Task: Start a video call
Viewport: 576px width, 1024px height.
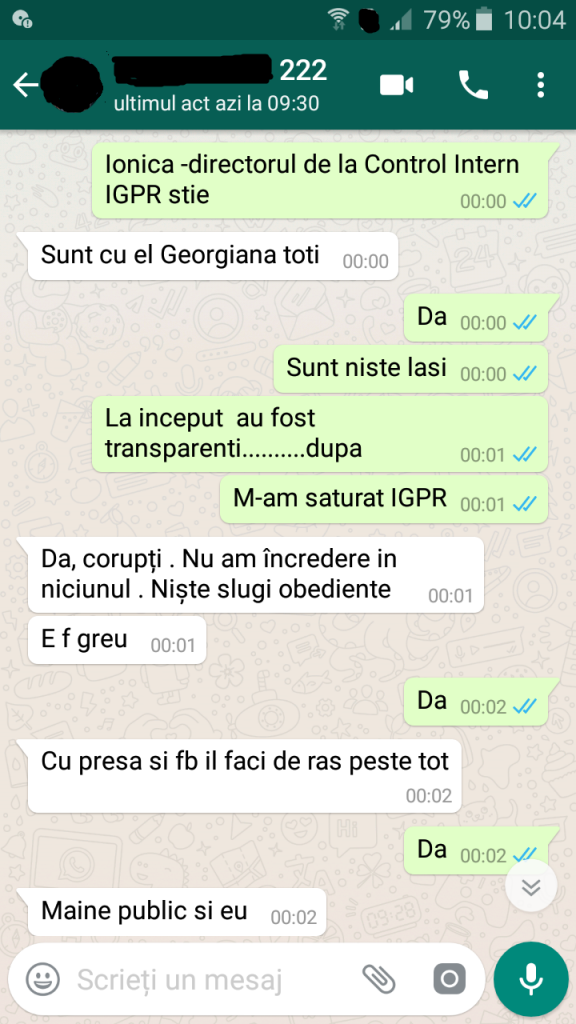Action: 396,86
